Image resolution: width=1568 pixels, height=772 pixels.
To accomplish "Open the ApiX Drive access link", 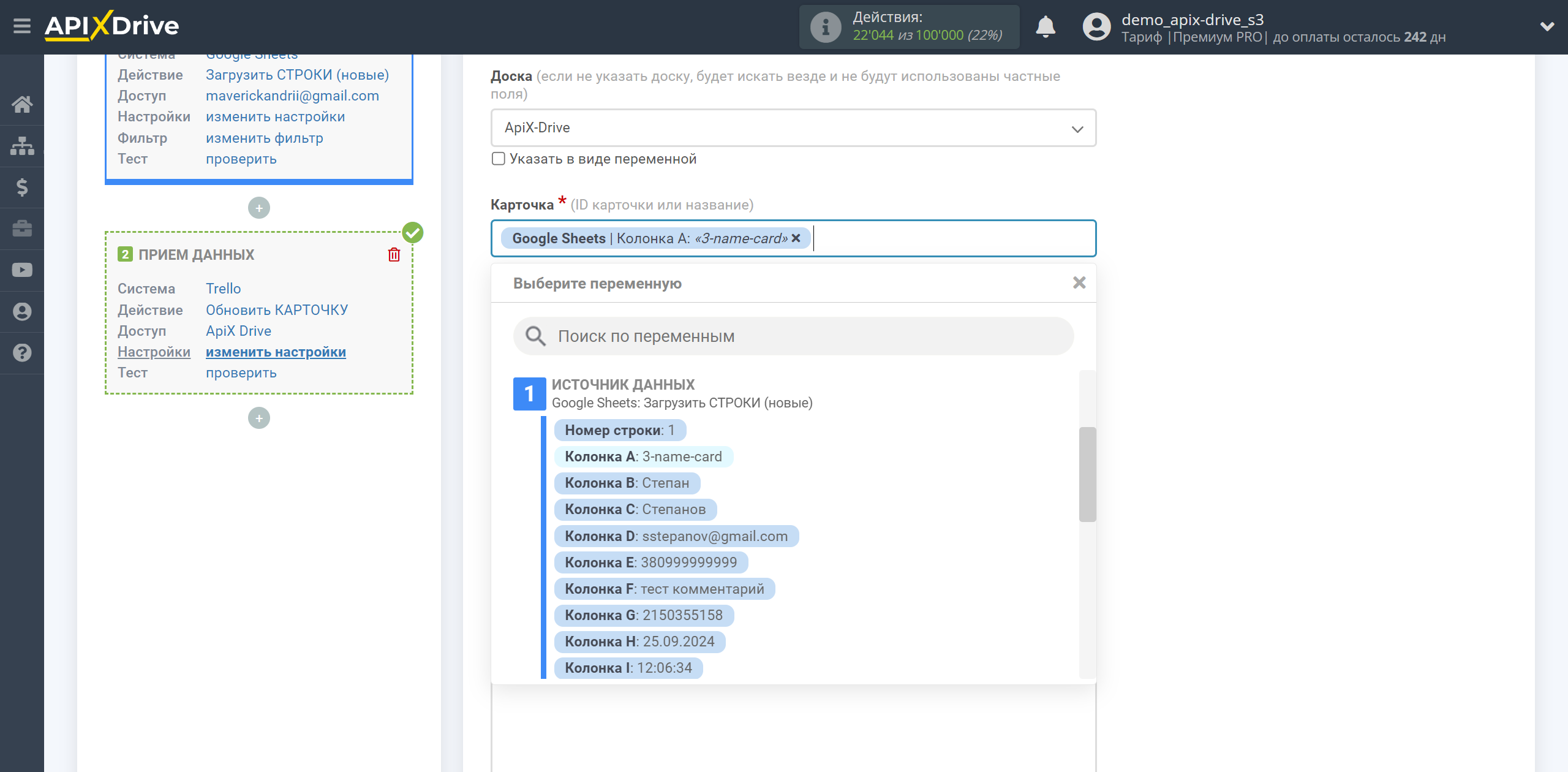I will tap(238, 331).
